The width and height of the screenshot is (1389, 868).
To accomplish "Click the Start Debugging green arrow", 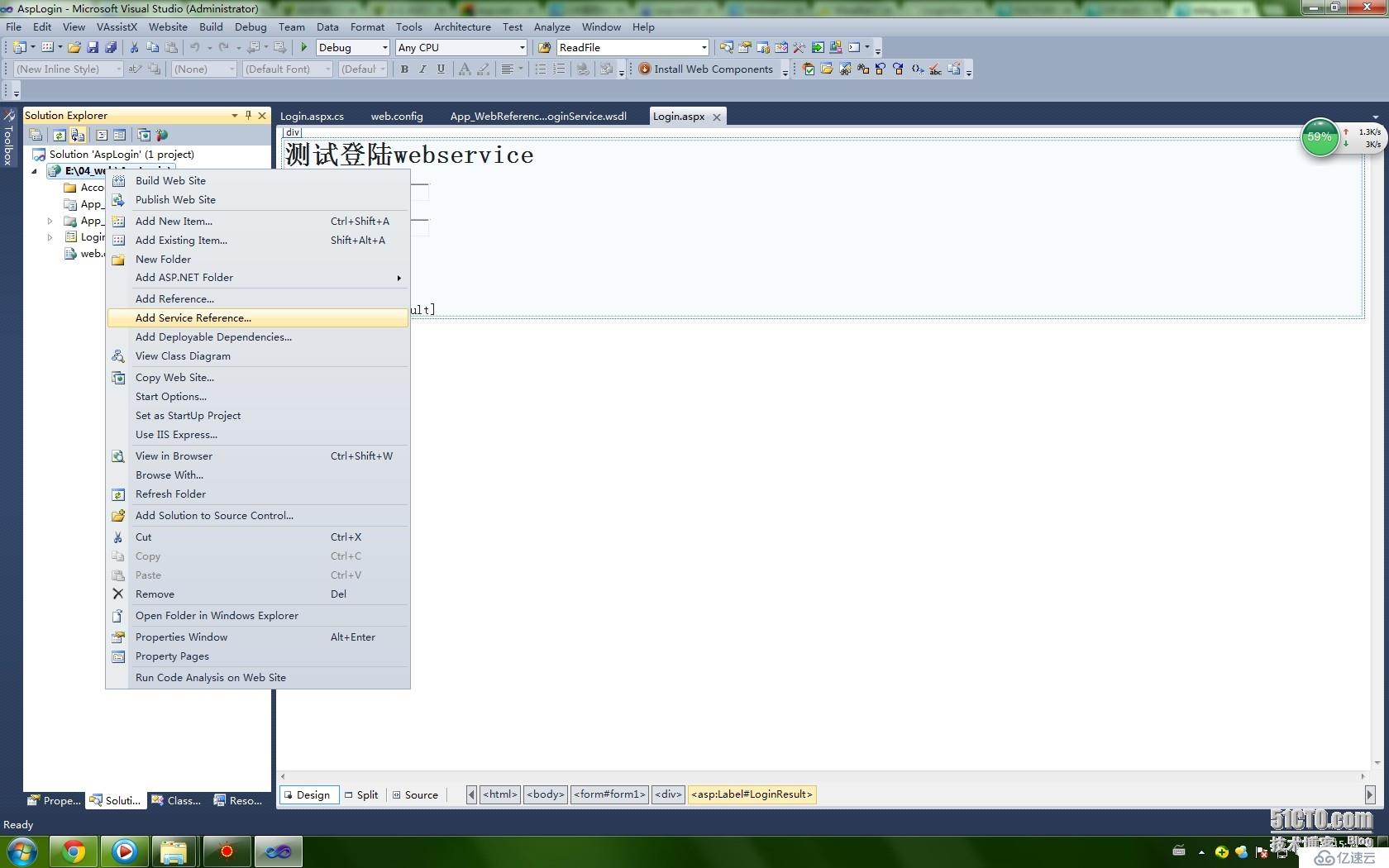I will click(304, 47).
